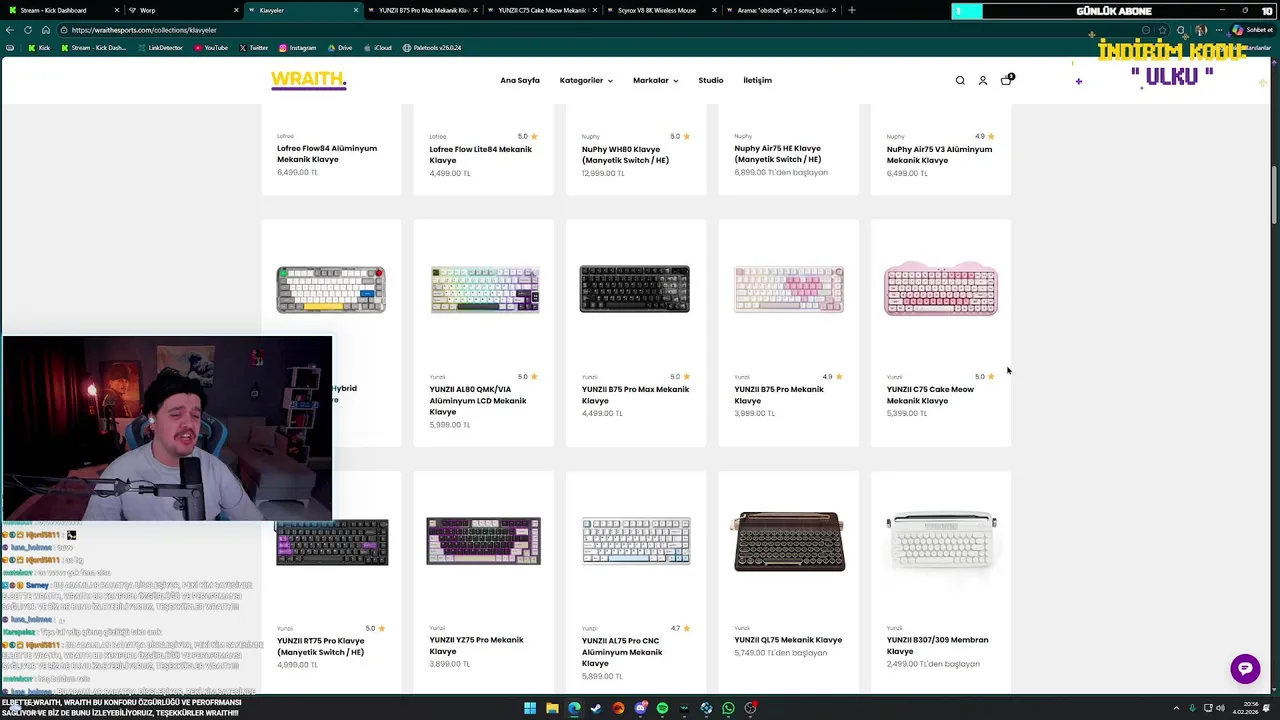Open WhatsApp from taskbar
Image resolution: width=1280 pixels, height=720 pixels.
tap(728, 708)
